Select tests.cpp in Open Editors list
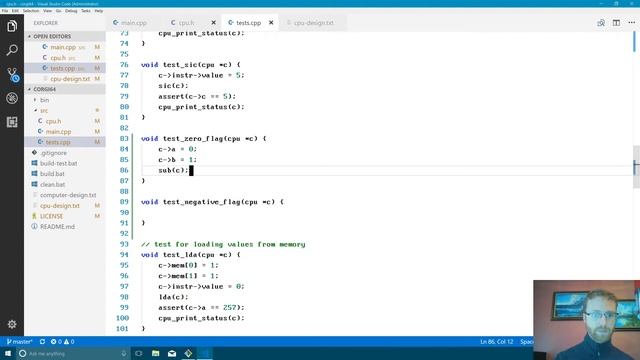The width and height of the screenshot is (640, 360). [x=62, y=68]
